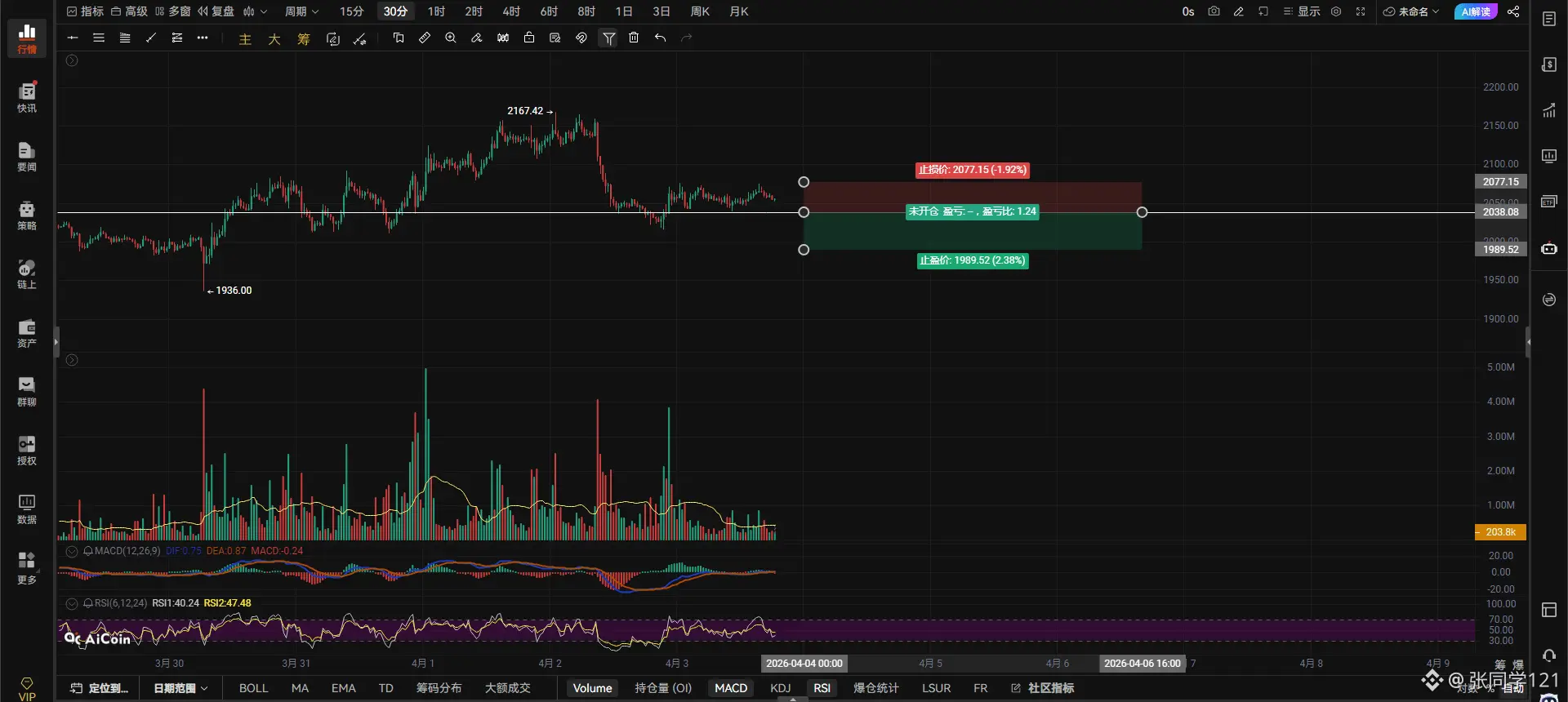Image resolution: width=1568 pixels, height=702 pixels.
Task: Open the 群聊 group chat sidebar icon
Action: pyautogui.click(x=27, y=391)
